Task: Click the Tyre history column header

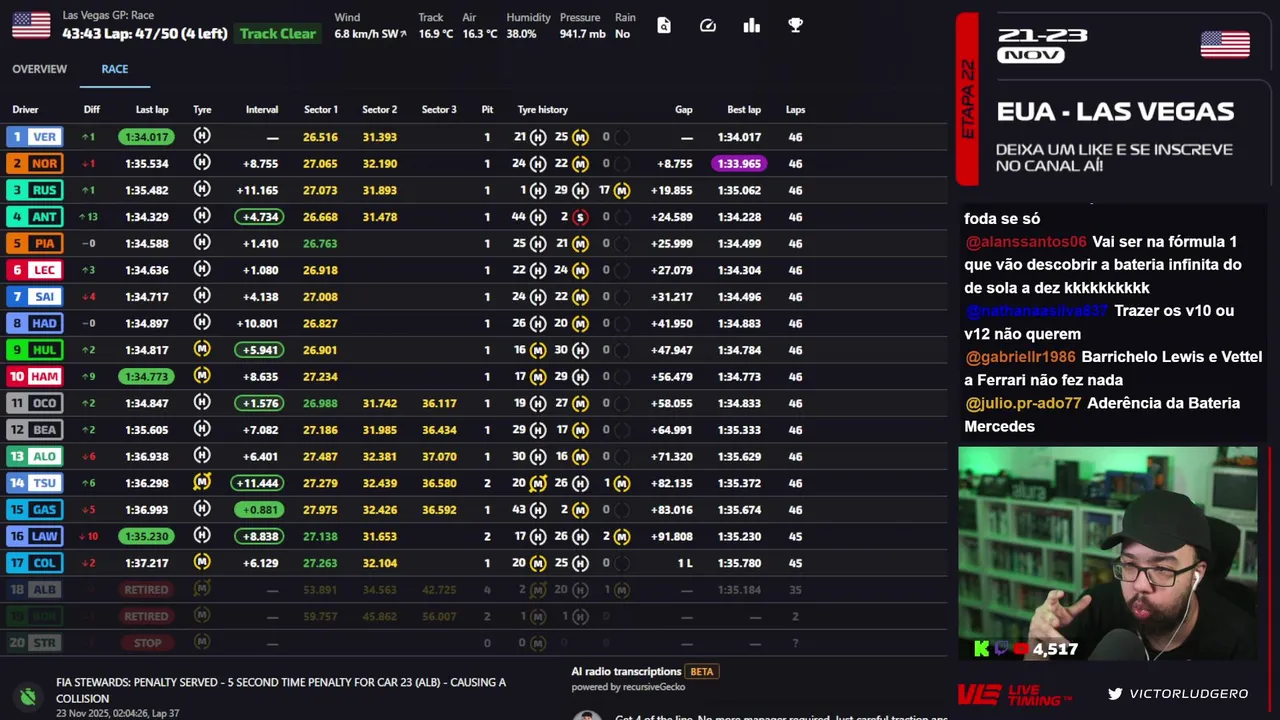Action: click(542, 110)
